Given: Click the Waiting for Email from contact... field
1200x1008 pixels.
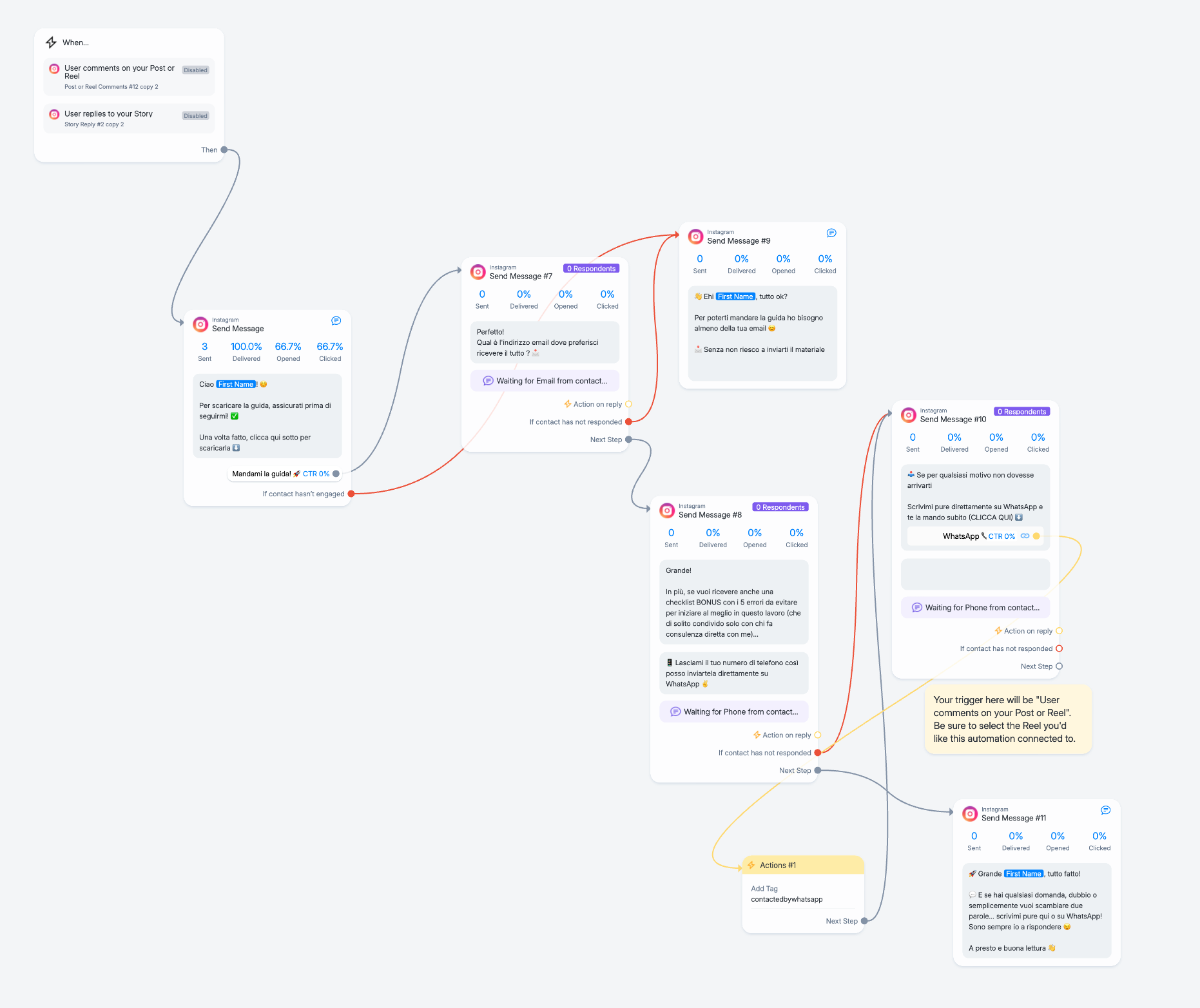Looking at the screenshot, I should click(x=545, y=381).
